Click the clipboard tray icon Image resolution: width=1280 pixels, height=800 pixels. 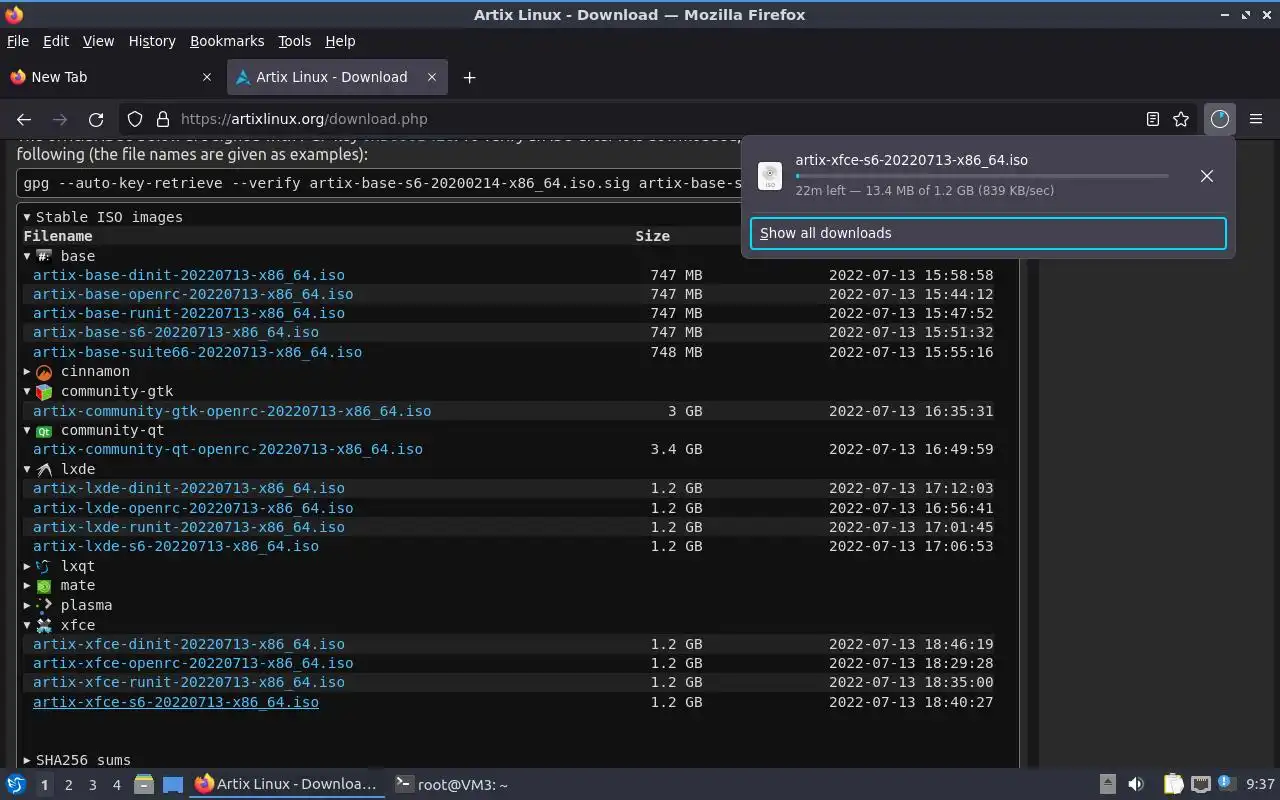click(1173, 785)
